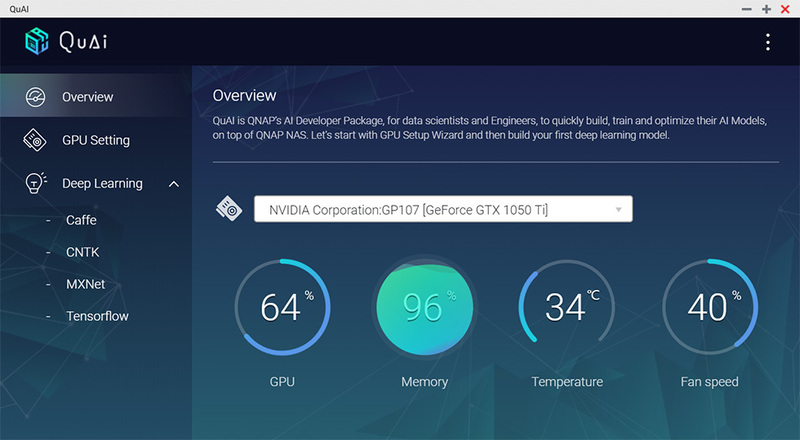Open the GPU Setting menu item

(96, 140)
